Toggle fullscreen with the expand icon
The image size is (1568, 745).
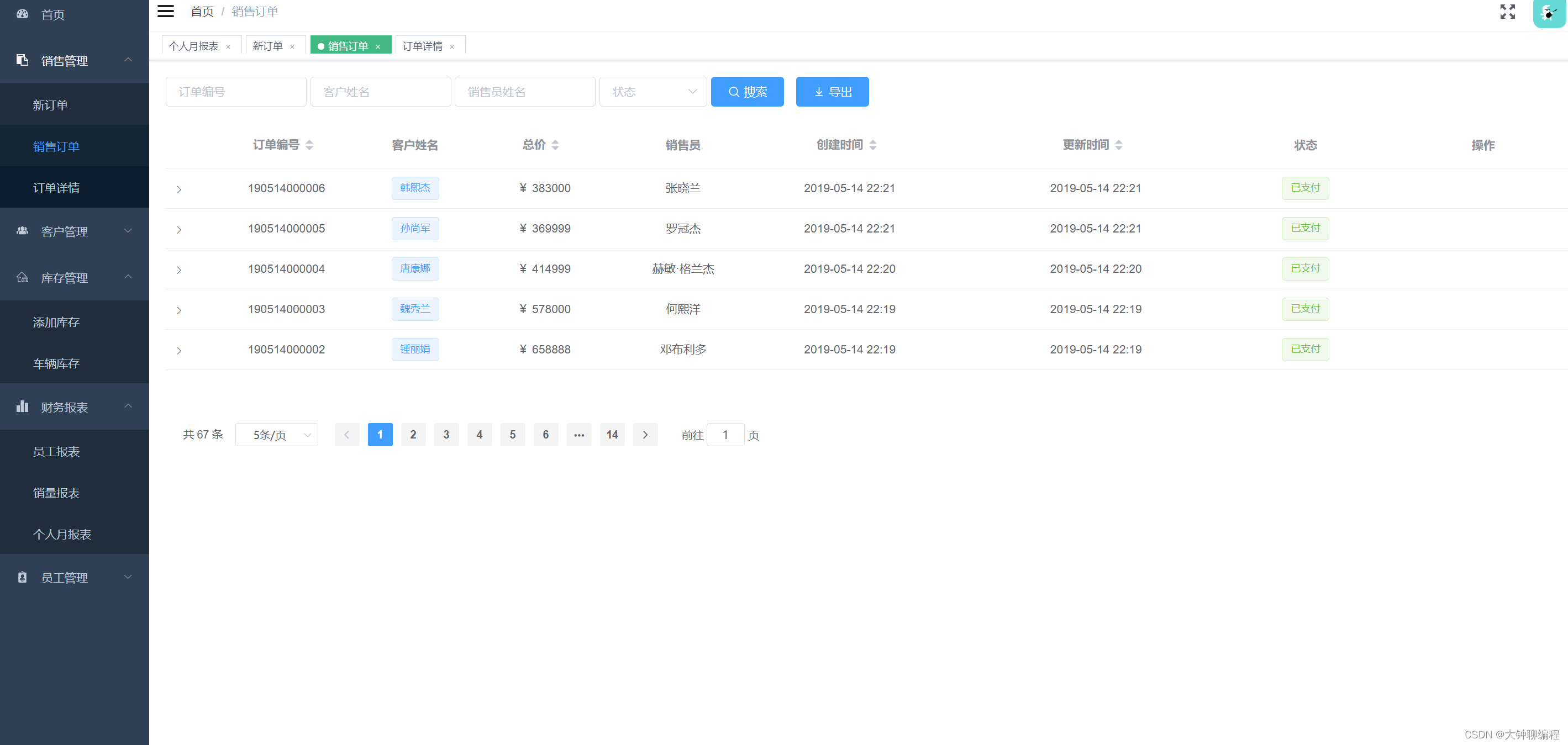coord(1508,12)
